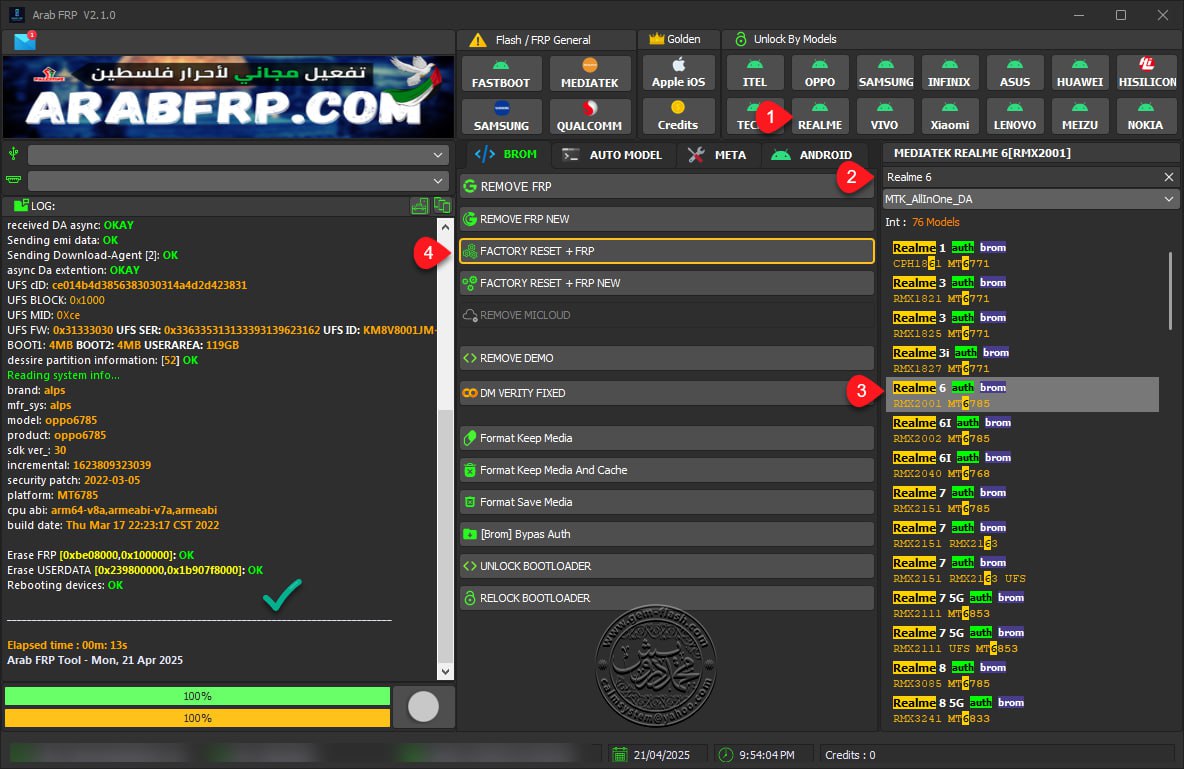Select the ASUS brand
The width and height of the screenshot is (1184, 769).
coord(1015,73)
